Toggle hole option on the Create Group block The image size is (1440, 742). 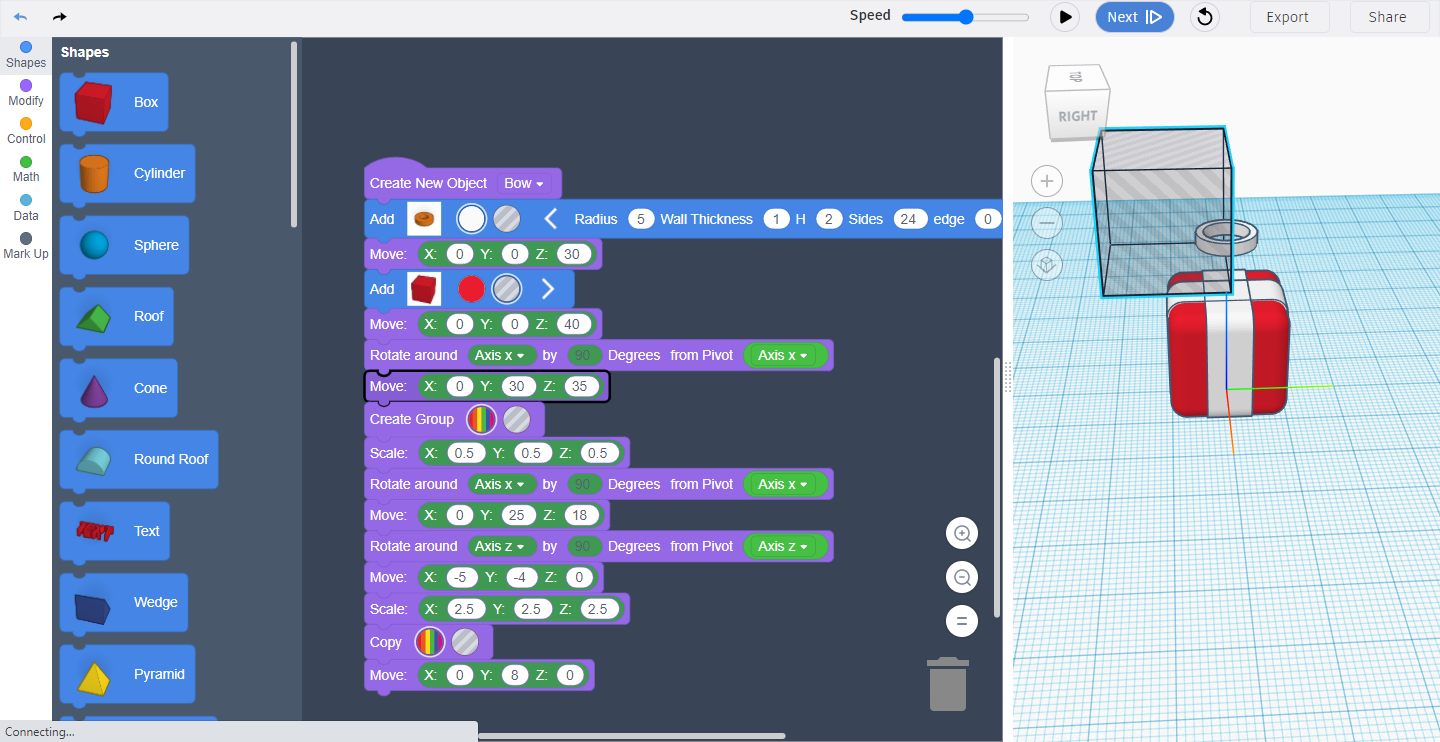pyautogui.click(x=517, y=419)
